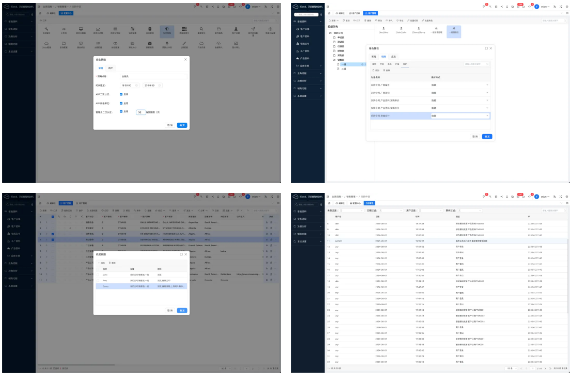Click the blue user avatar in top-right screenshot header
The image size is (576, 377).
(x=537, y=7)
